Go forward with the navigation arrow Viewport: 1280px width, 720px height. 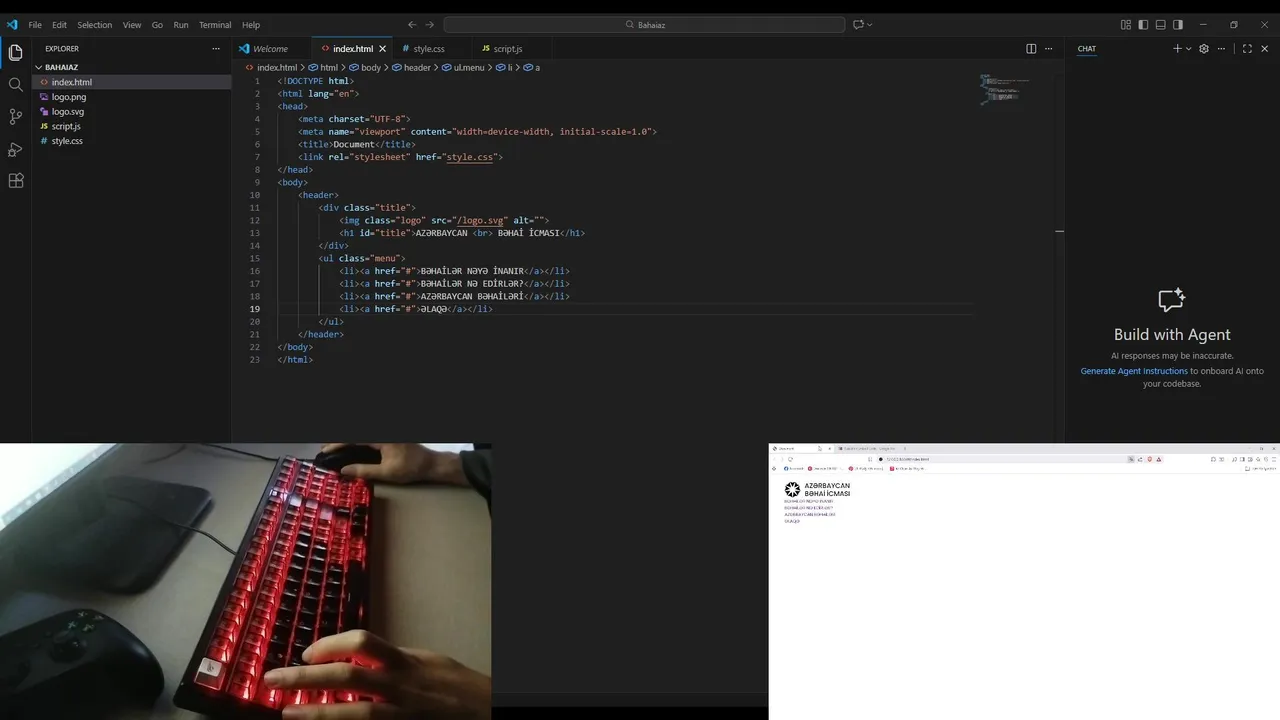[x=430, y=24]
